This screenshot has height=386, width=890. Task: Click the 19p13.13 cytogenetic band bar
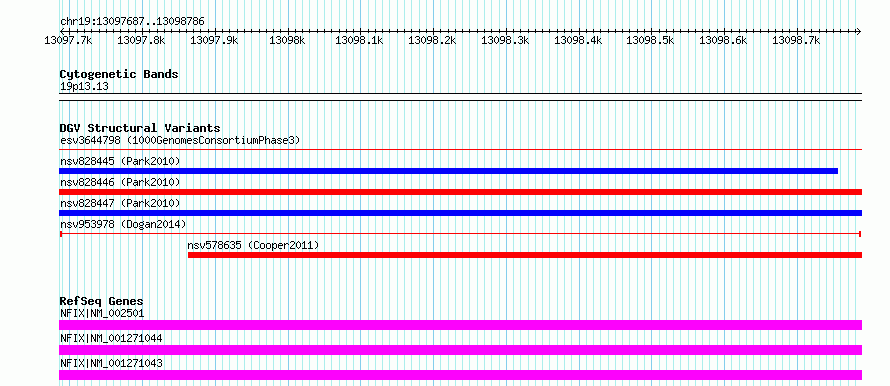[x=460, y=97]
